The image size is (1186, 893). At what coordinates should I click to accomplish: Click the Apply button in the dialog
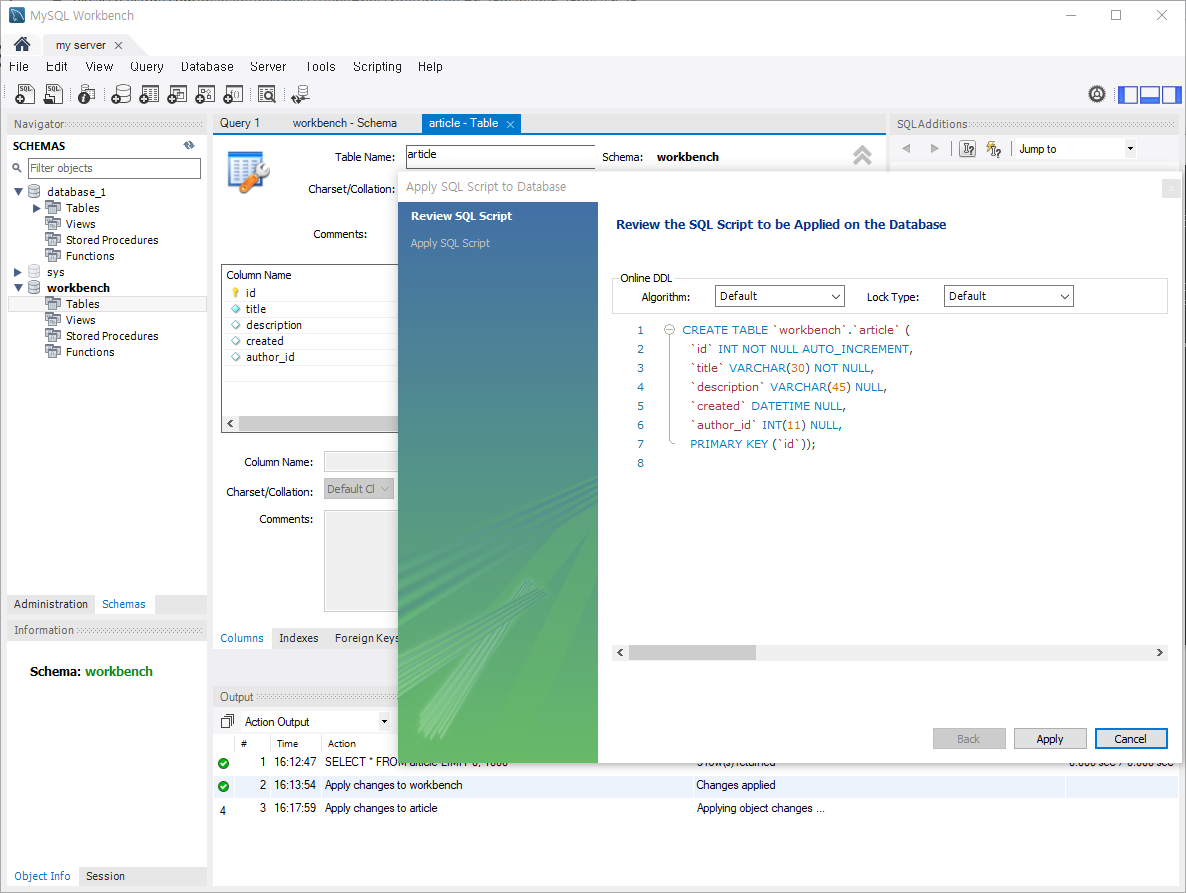(x=1050, y=739)
